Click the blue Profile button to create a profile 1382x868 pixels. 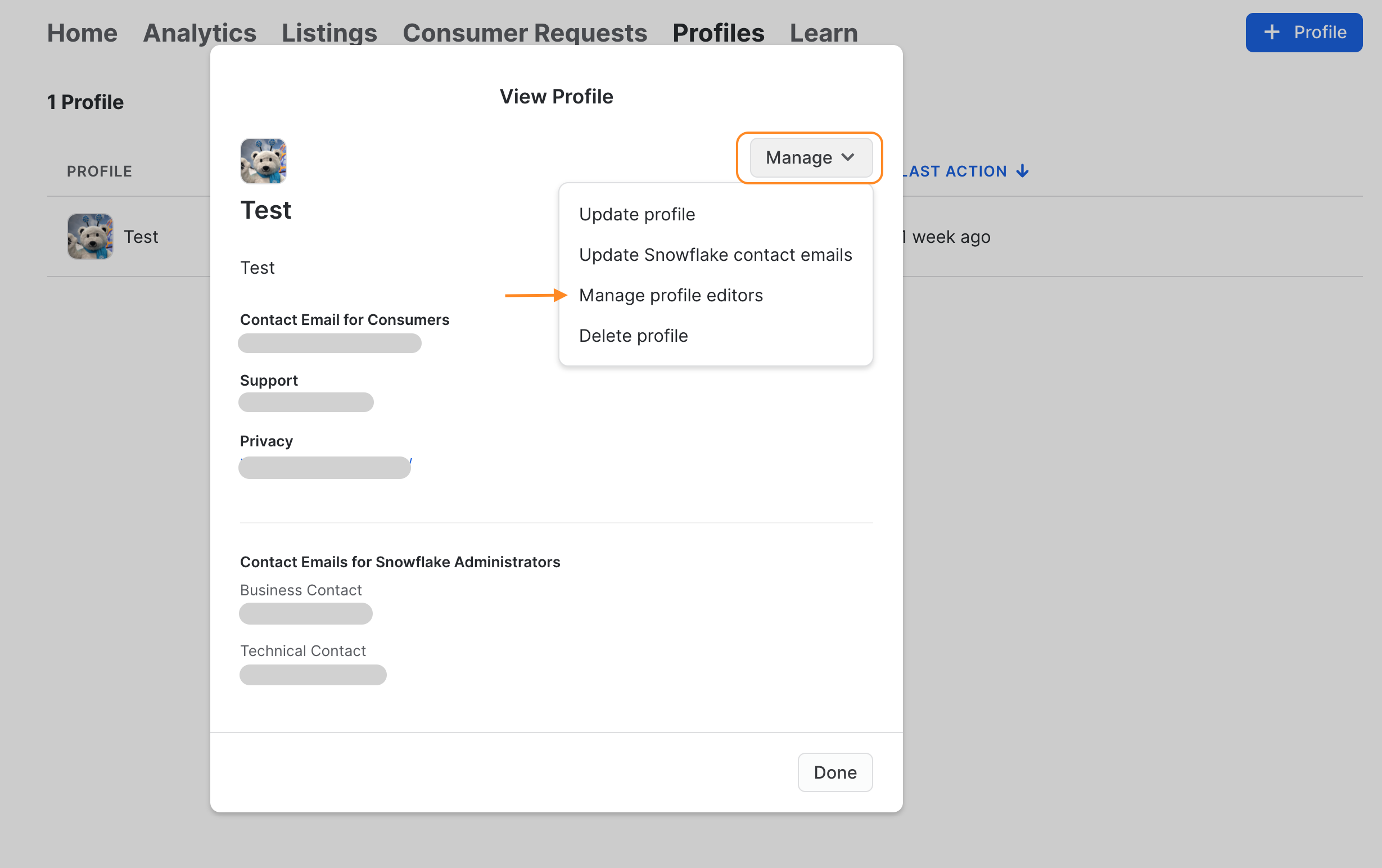click(x=1304, y=32)
